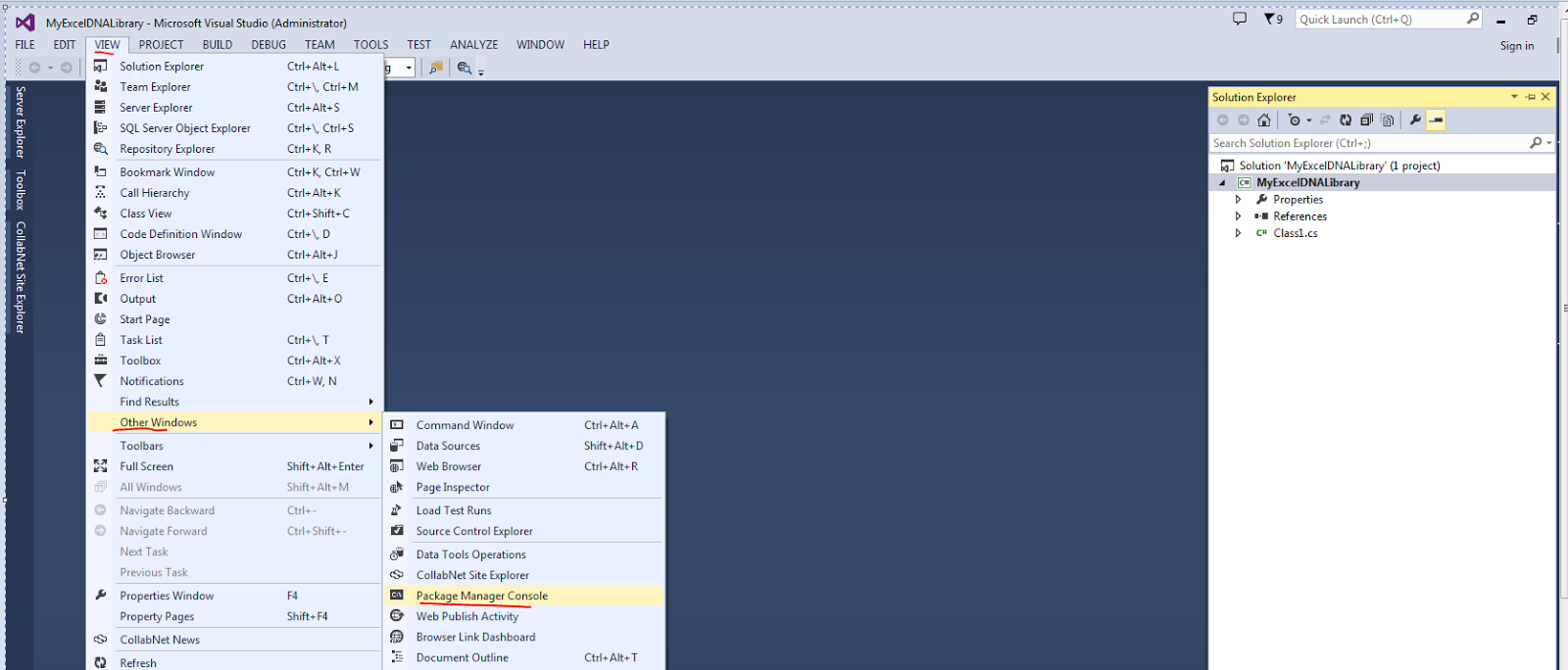Open the EDIT menu
The height and width of the screenshot is (670, 1568).
click(65, 45)
